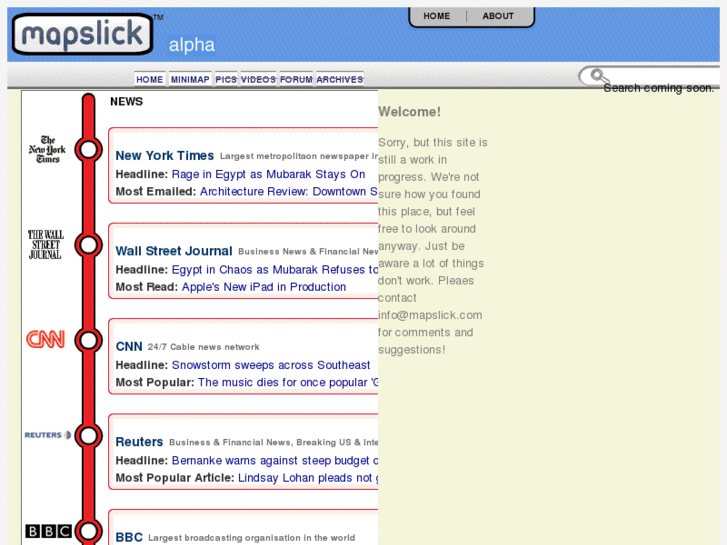The image size is (727, 545).
Task: Open the PICS menu item
Action: click(226, 79)
